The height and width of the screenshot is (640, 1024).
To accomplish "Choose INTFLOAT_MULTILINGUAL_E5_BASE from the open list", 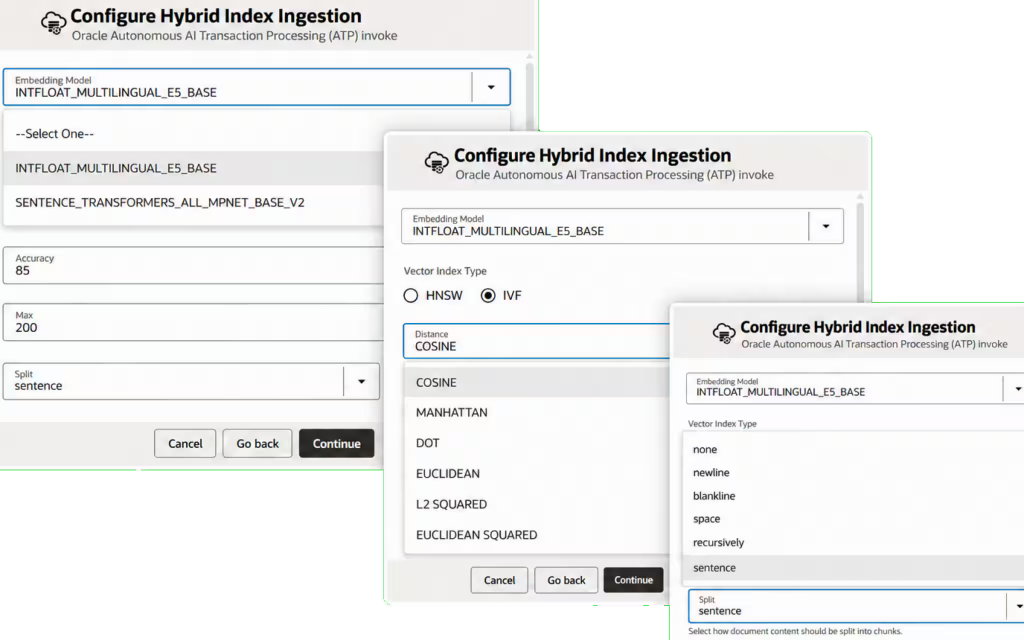I will pos(193,168).
